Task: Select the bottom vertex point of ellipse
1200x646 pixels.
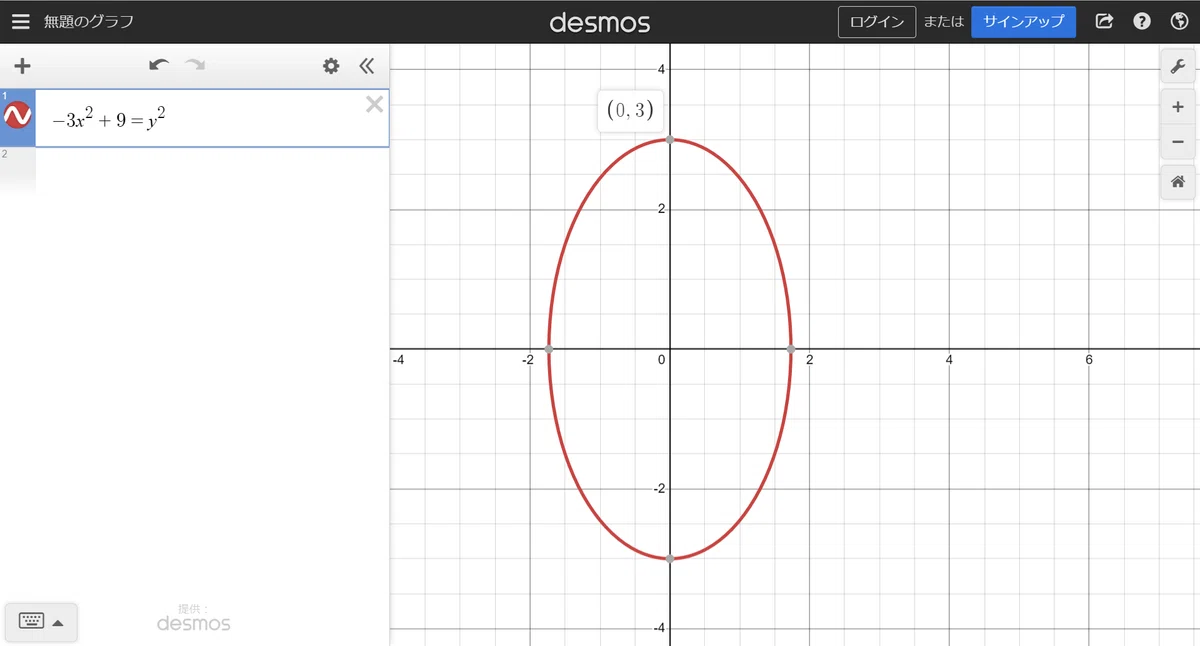Action: click(x=670, y=558)
